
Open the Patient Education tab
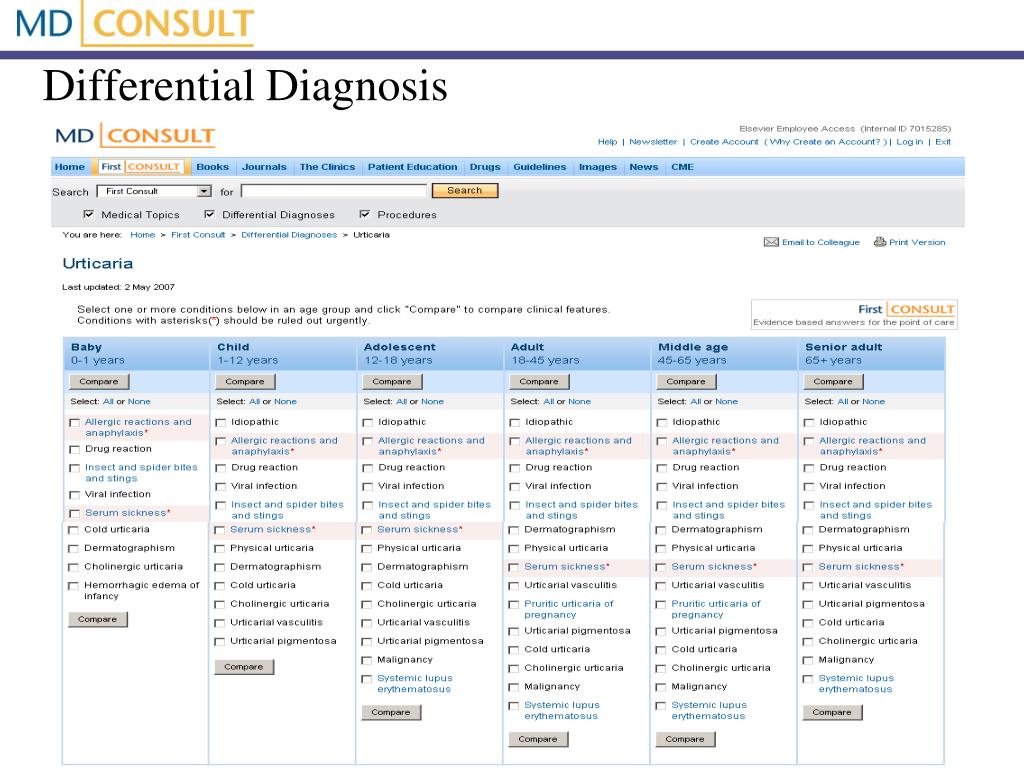click(x=413, y=167)
